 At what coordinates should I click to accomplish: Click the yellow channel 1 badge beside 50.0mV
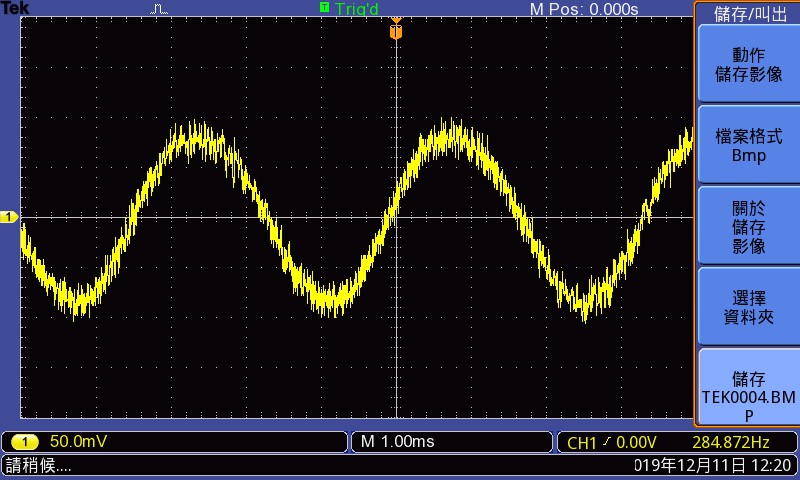click(24, 441)
